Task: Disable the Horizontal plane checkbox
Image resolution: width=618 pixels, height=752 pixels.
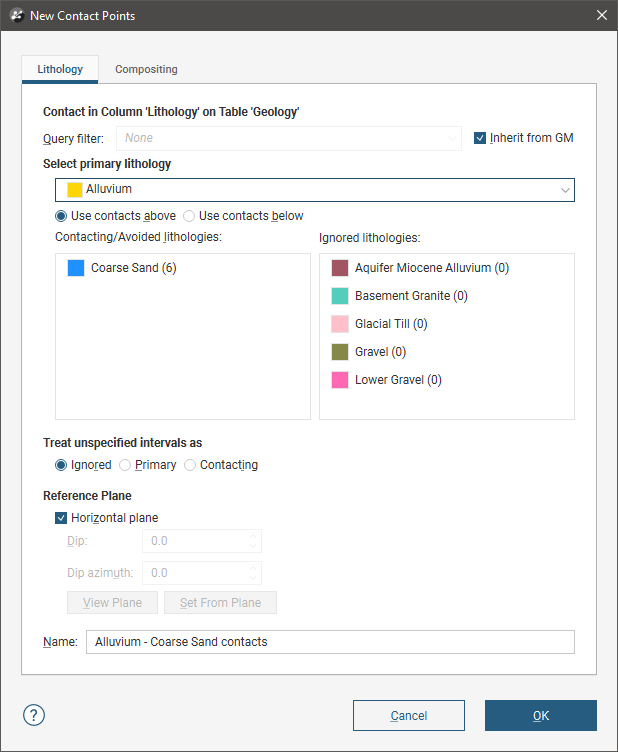Action: point(62,518)
